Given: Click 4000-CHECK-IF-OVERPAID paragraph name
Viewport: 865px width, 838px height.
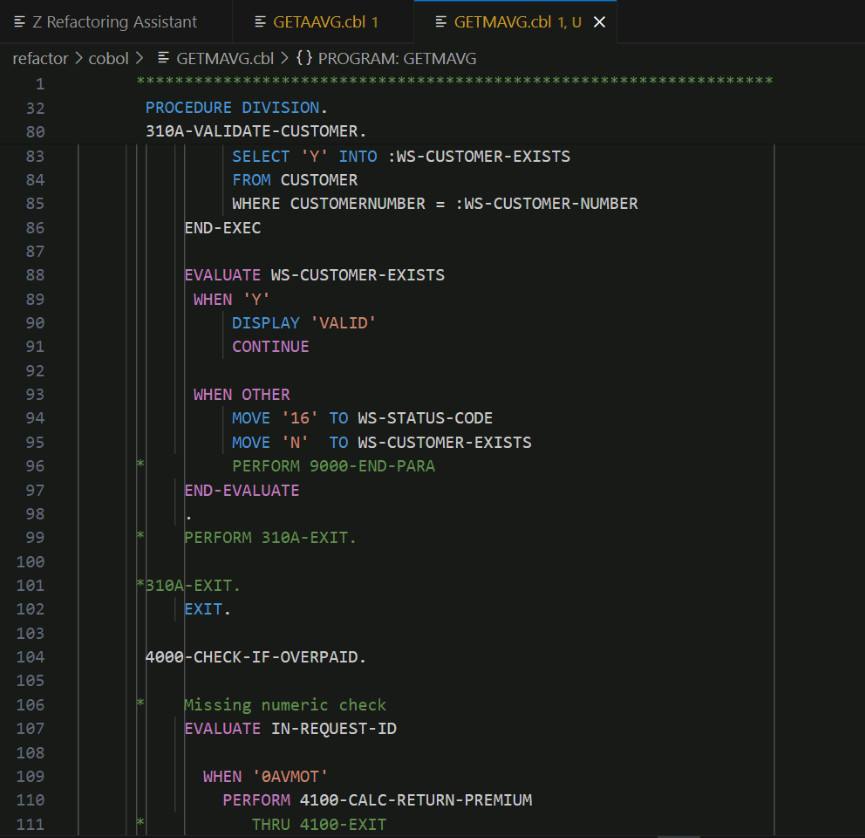Looking at the screenshot, I should tap(255, 657).
